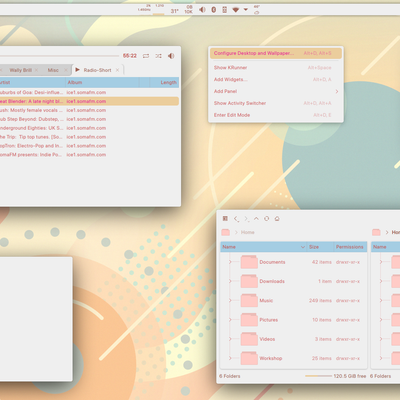Sort playlist by the Album column header

pos(102,82)
